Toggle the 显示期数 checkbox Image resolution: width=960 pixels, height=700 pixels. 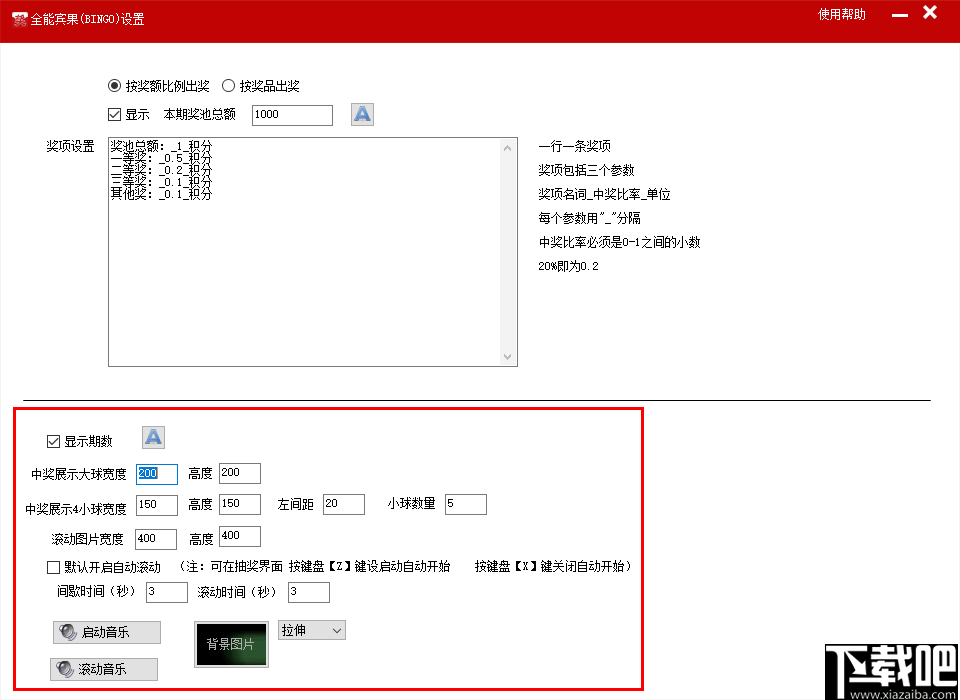pyautogui.click(x=51, y=440)
